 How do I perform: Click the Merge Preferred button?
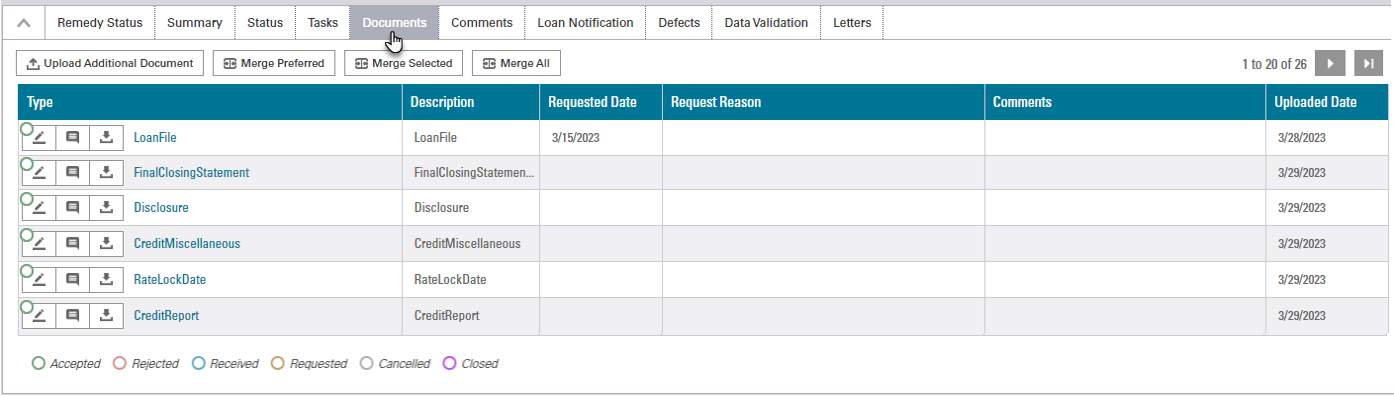(x=274, y=63)
